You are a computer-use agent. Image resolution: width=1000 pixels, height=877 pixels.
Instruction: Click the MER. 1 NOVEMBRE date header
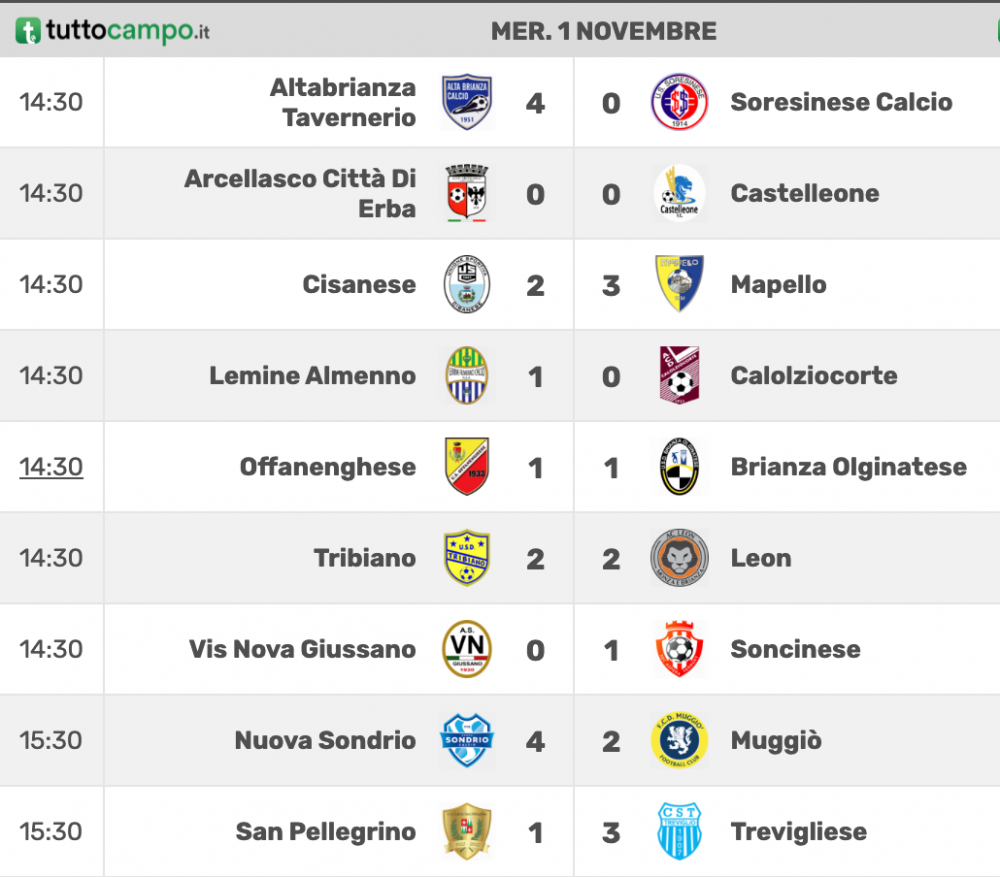(x=603, y=31)
